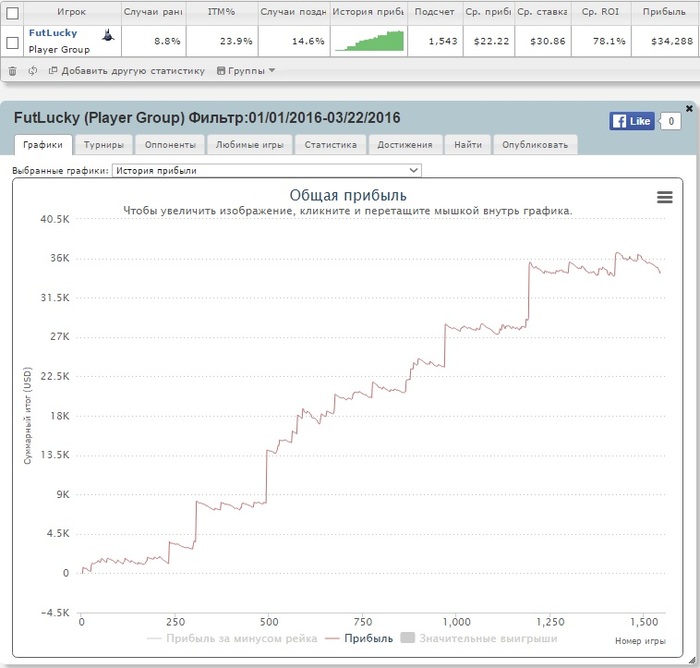Click the Facebook like count bubble
This screenshot has height=668, width=700.
tap(671, 121)
